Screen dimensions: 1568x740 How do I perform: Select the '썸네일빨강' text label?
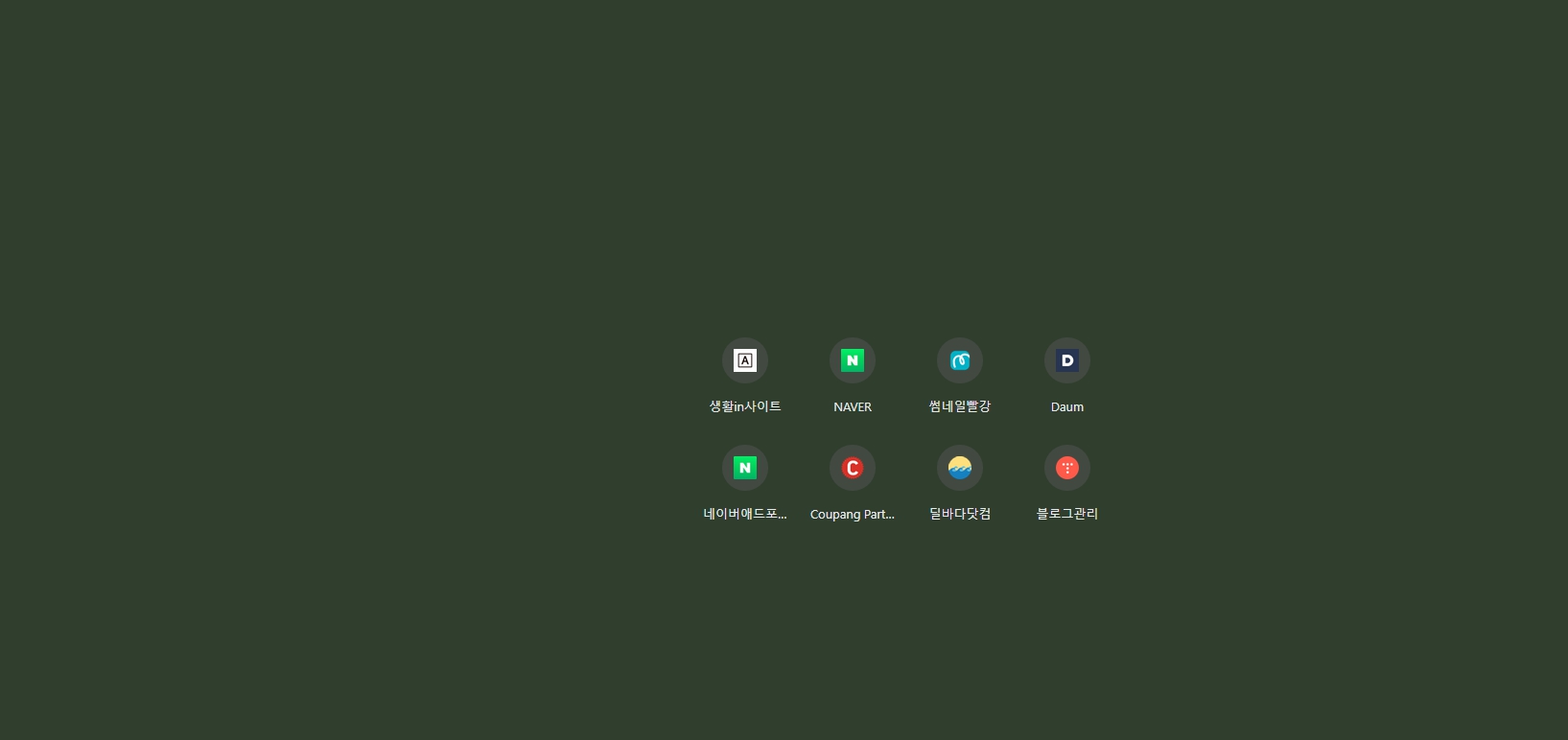point(960,406)
